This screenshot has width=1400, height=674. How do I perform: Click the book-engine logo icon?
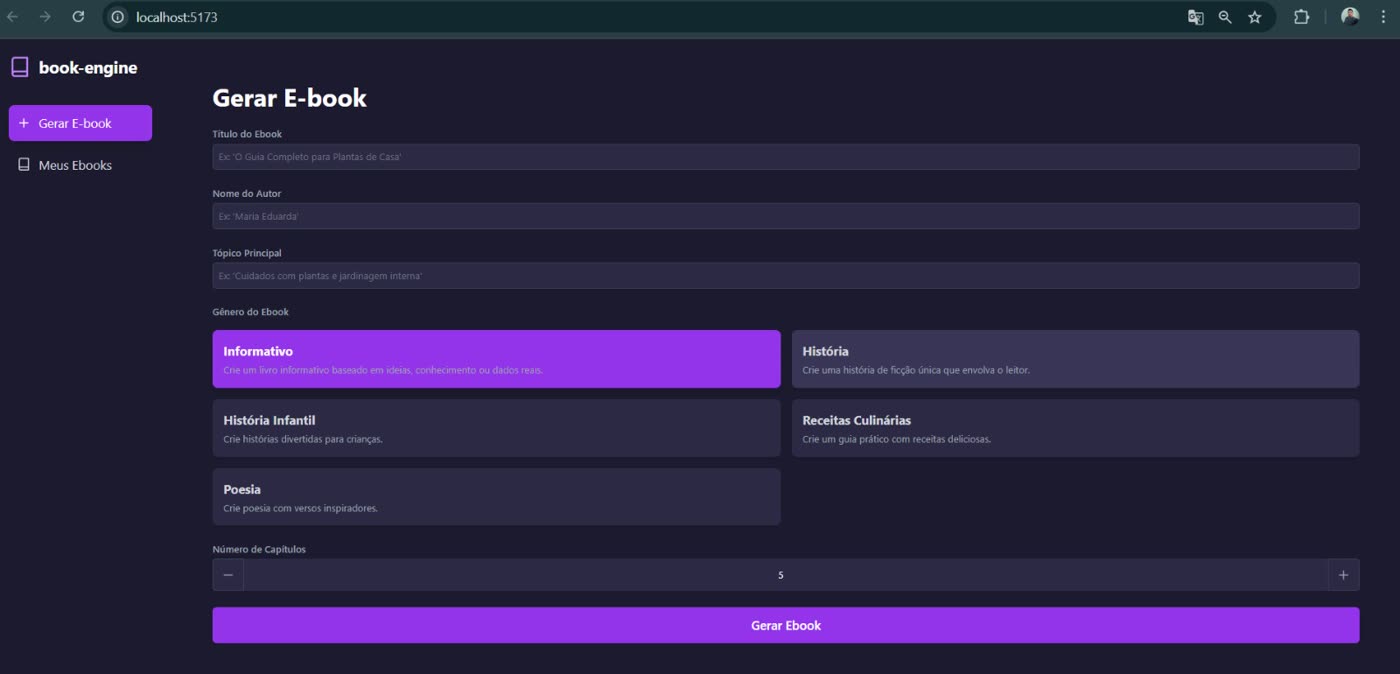coord(20,67)
